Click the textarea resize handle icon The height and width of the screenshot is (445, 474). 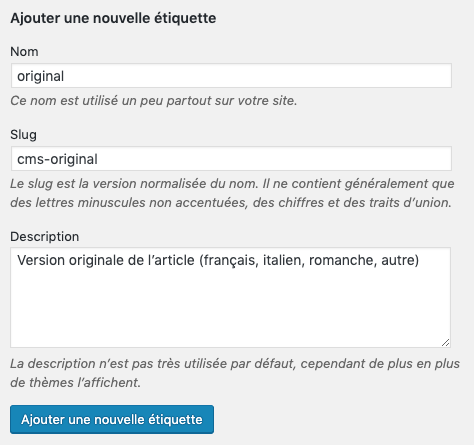[x=445, y=342]
